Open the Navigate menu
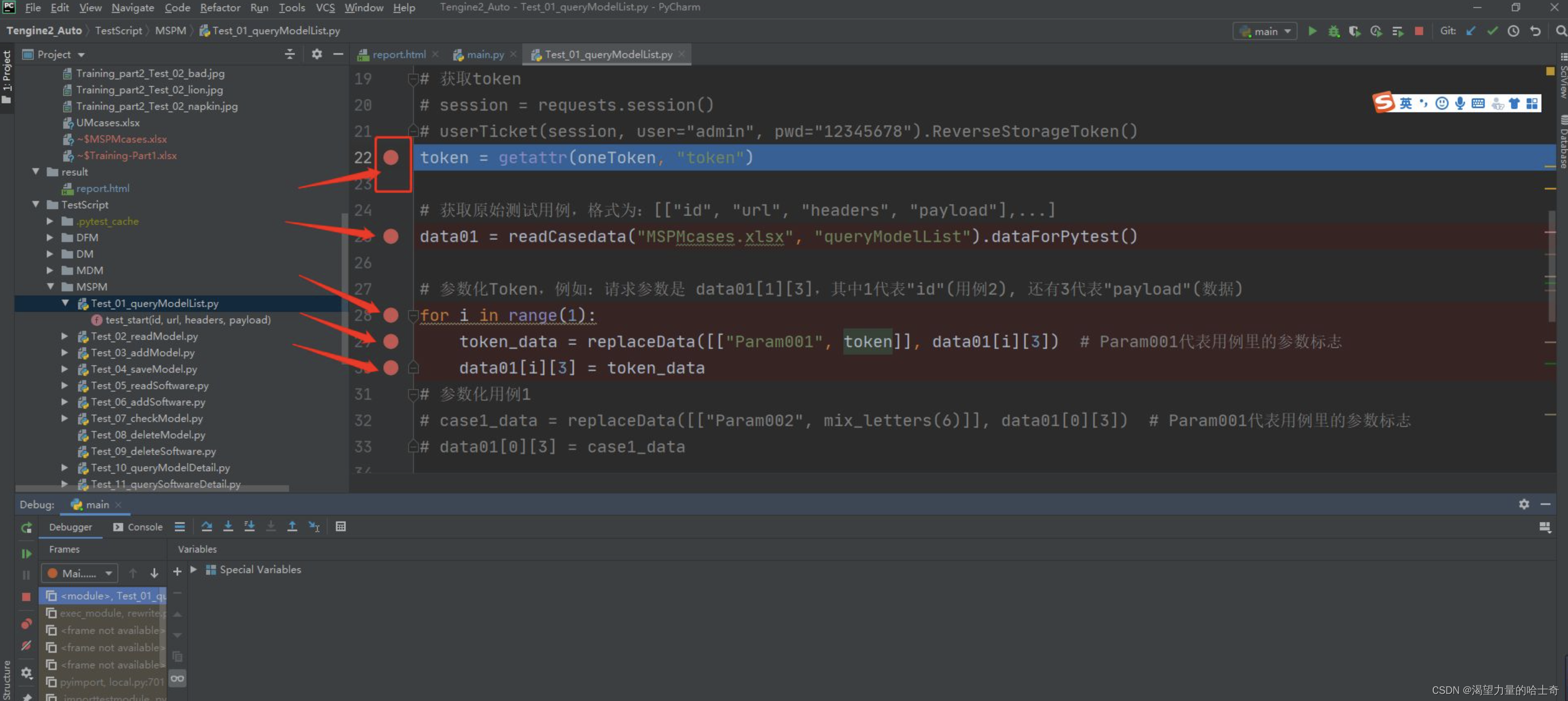Screen dimensions: 1568x701 132,7
